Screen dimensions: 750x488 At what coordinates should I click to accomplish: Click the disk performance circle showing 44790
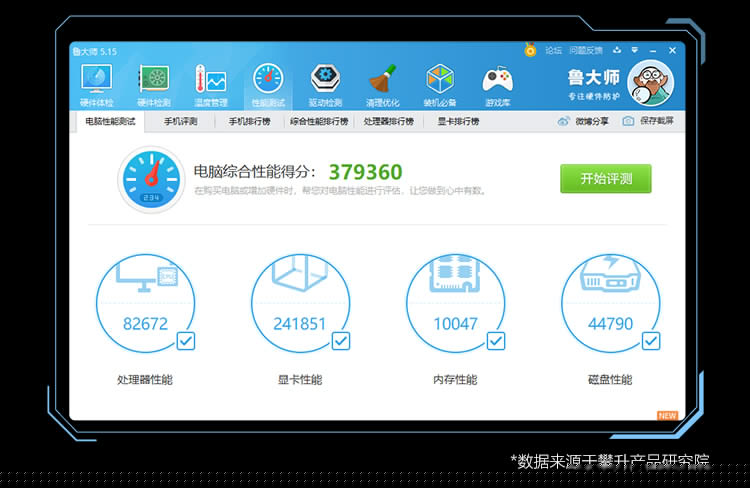610,303
